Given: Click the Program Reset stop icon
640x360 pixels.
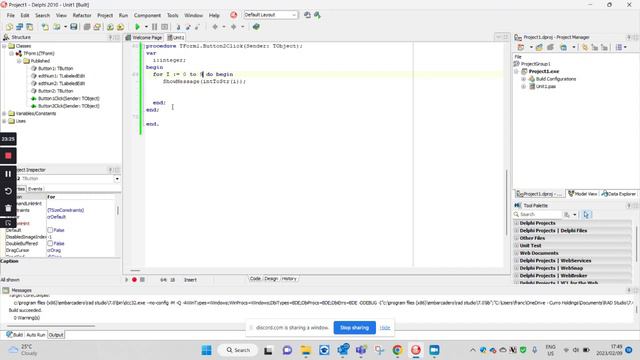Looking at the screenshot, I should coord(164,27).
